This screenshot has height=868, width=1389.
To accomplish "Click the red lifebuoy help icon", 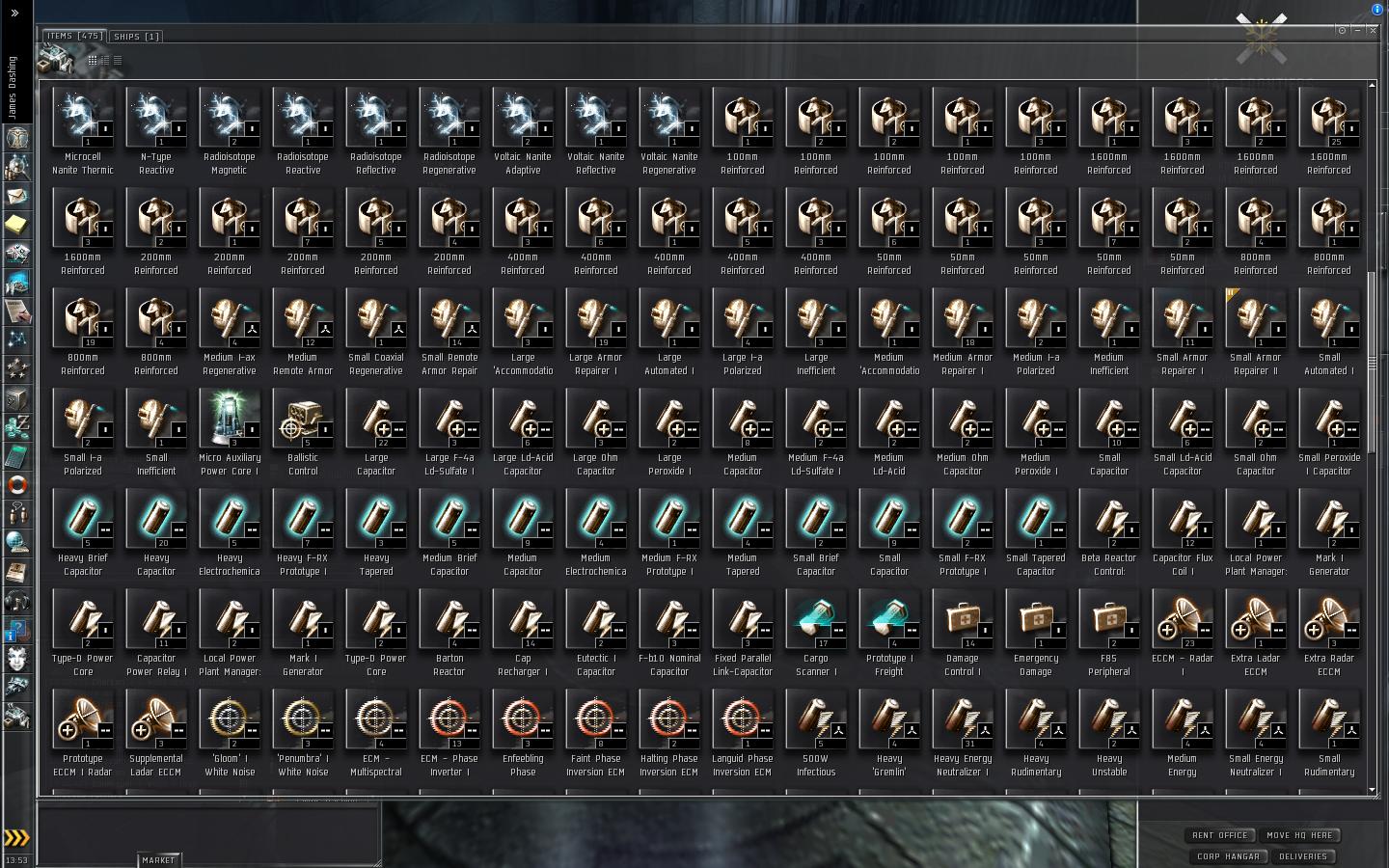I will point(16,485).
